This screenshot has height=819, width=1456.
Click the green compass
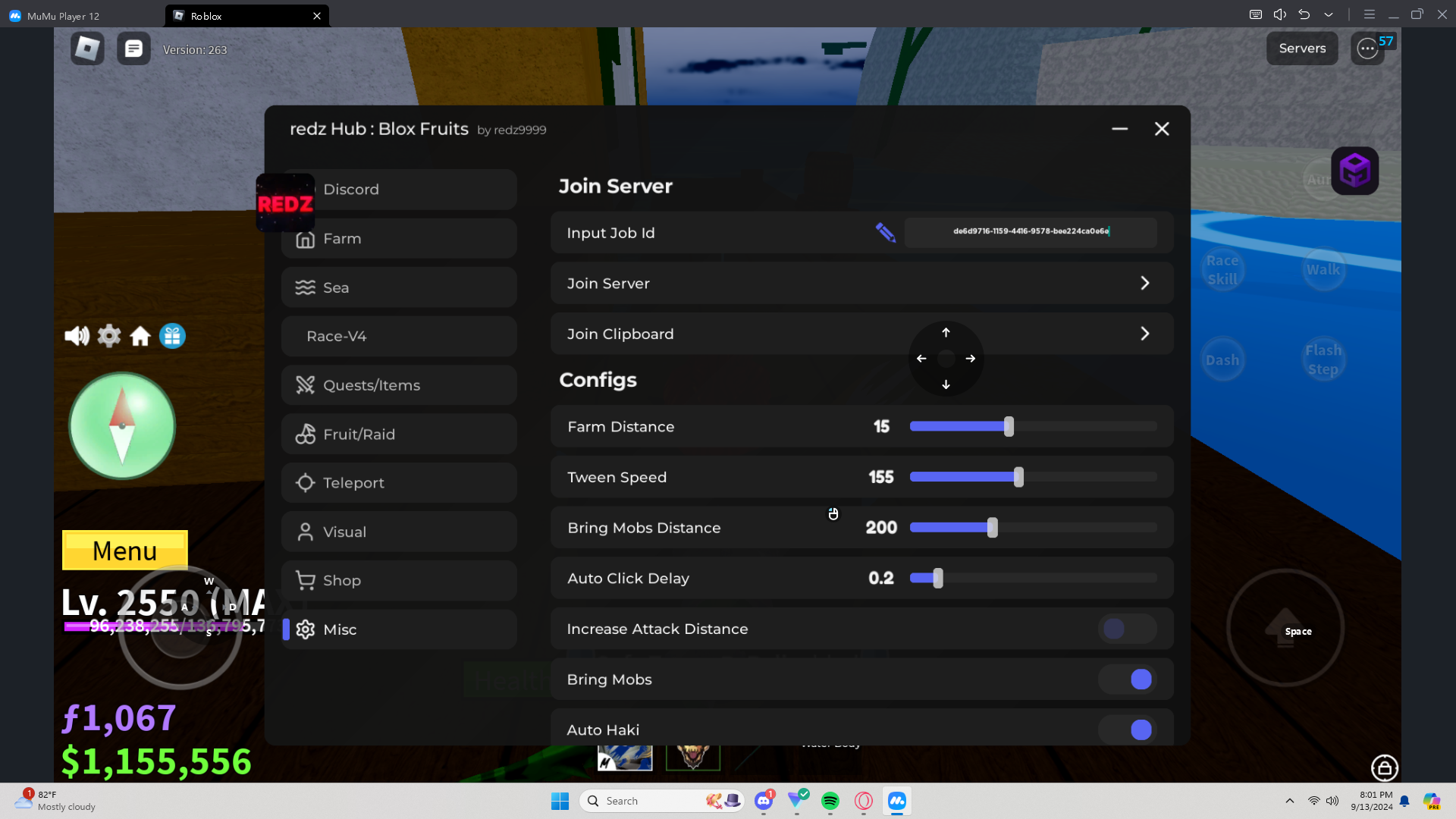pos(122,426)
